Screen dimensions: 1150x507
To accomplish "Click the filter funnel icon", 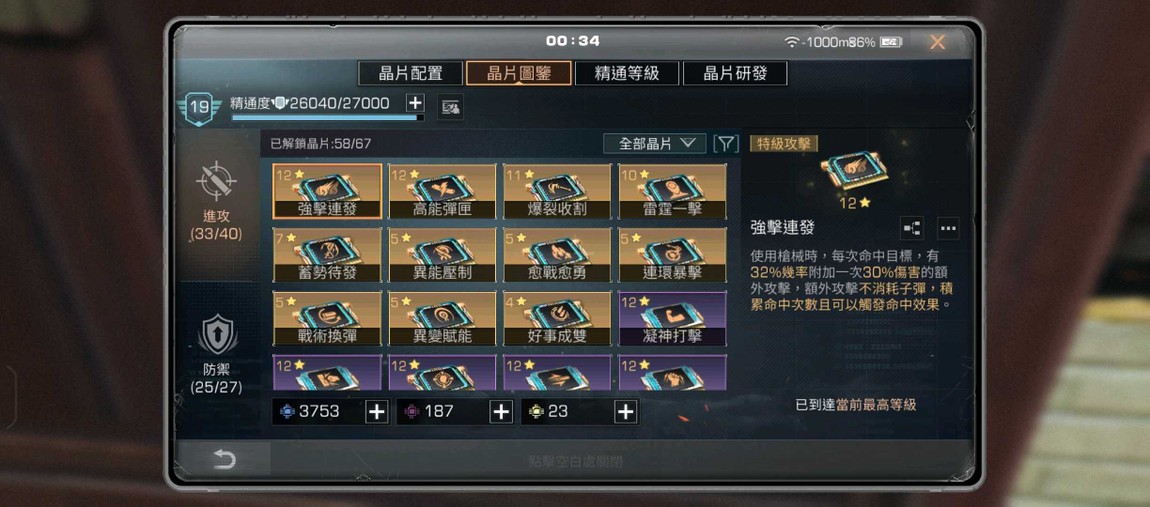I will [726, 143].
